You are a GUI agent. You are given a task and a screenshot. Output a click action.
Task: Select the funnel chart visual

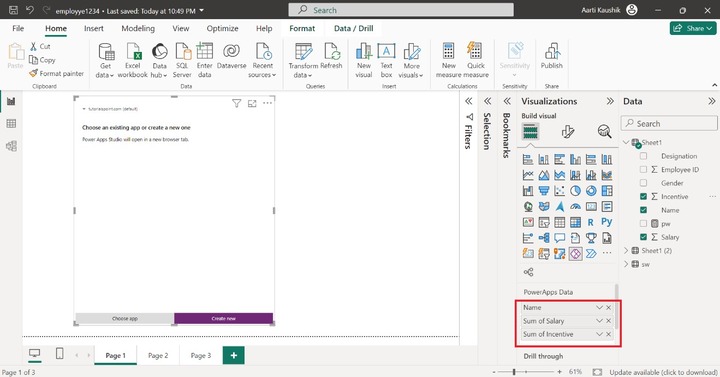pos(544,191)
